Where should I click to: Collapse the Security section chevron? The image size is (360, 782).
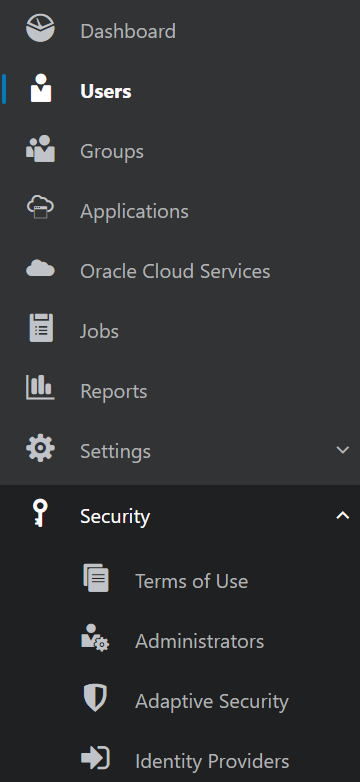click(343, 515)
